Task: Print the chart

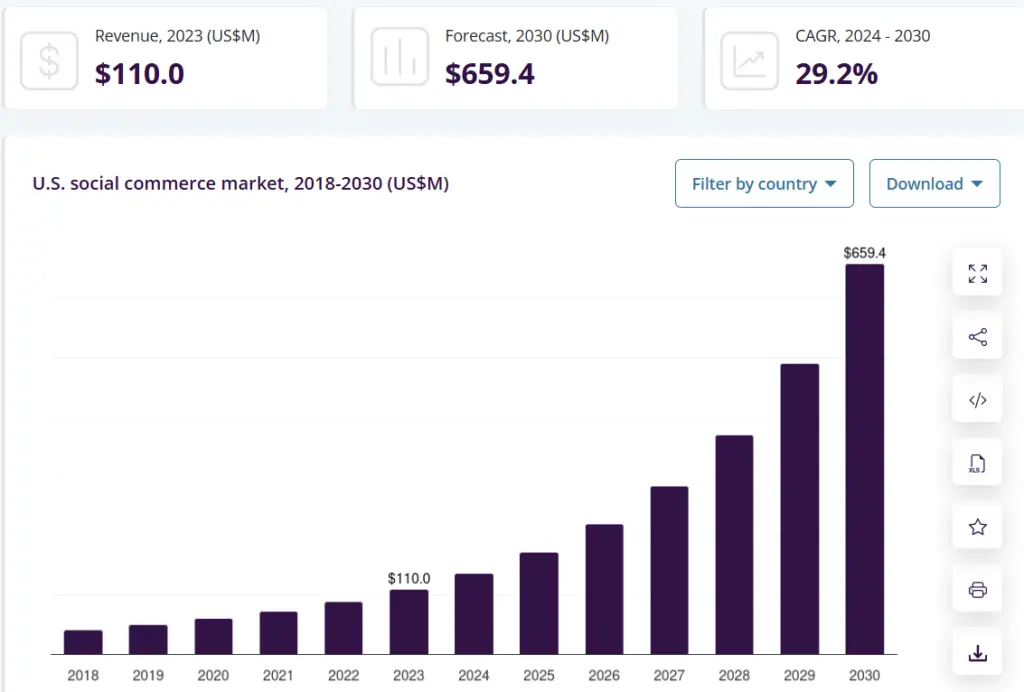Action: tap(977, 590)
